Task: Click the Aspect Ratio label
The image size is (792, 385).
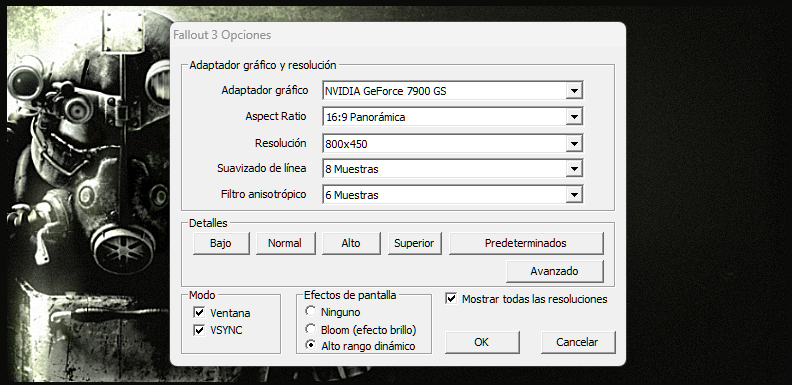Action: [x=276, y=116]
